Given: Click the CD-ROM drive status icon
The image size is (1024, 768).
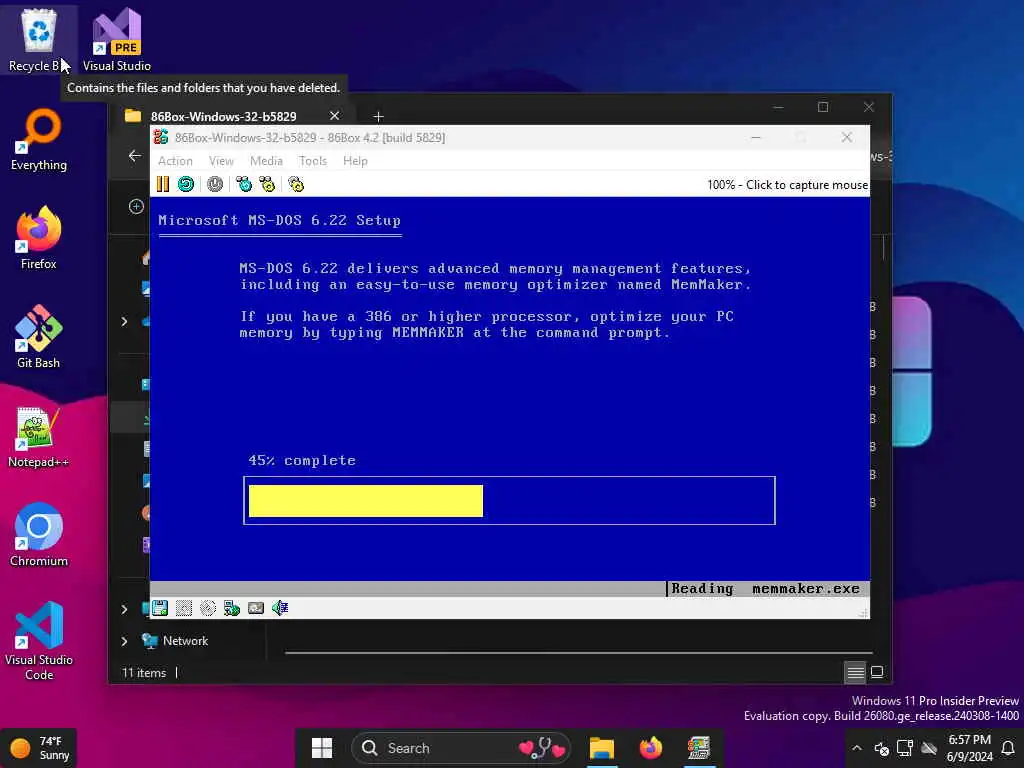Looking at the screenshot, I should pos(208,608).
